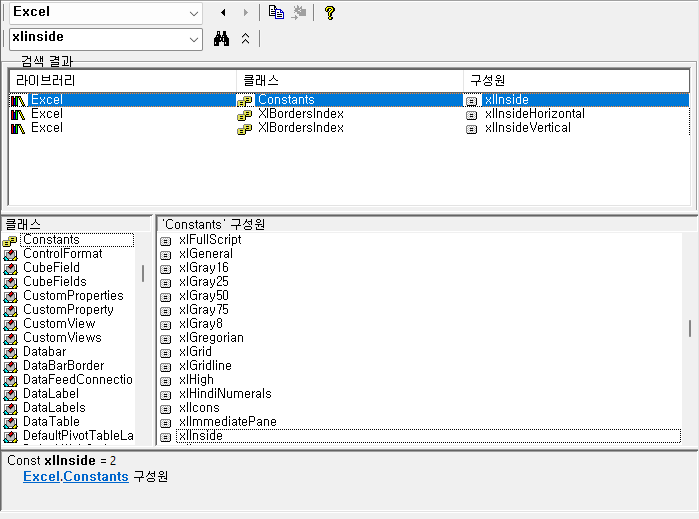This screenshot has width=699, height=519.
Task: Search using the binoculars icon
Action: click(x=221, y=39)
